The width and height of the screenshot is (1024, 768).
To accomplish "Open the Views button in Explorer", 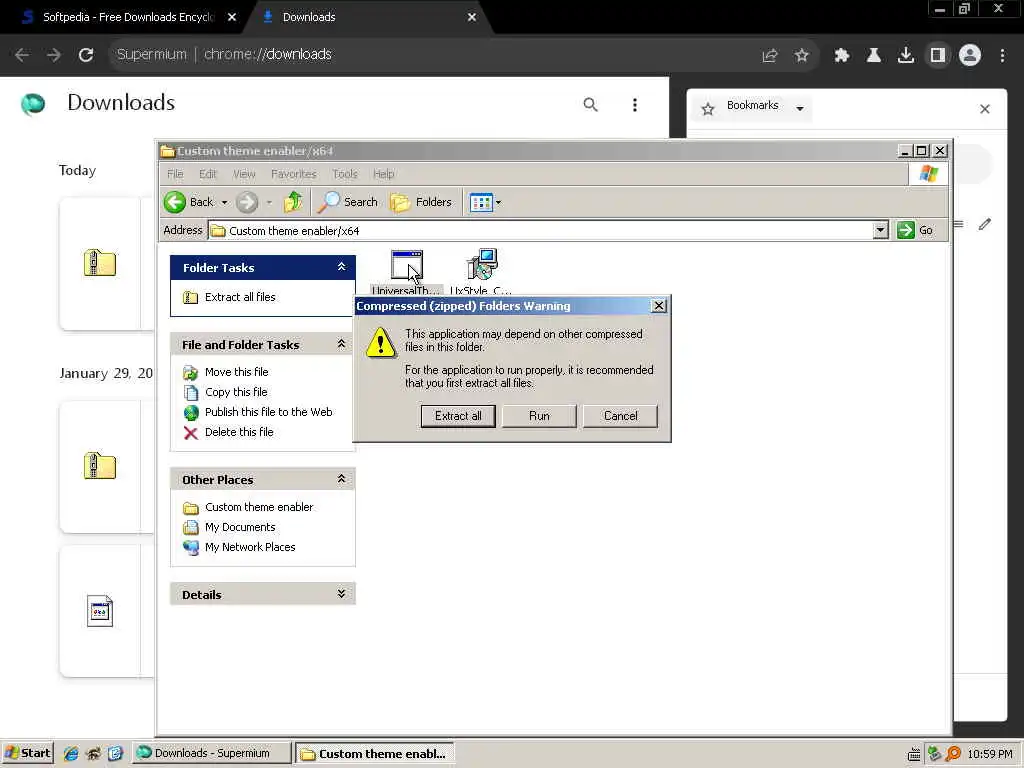I will [481, 202].
